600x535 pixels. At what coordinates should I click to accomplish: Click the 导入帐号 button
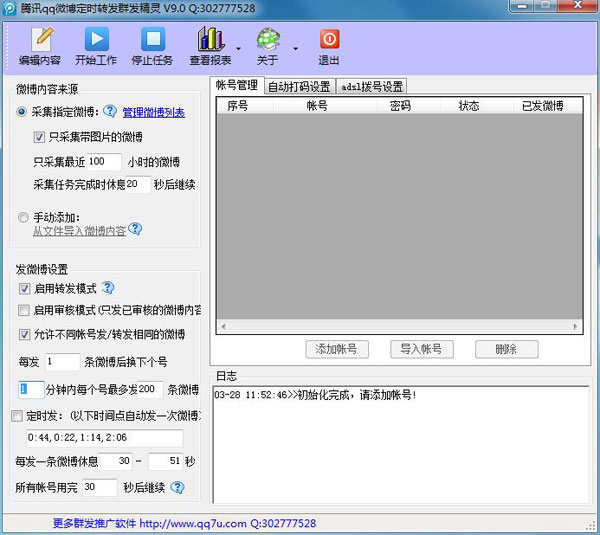pyautogui.click(x=422, y=349)
